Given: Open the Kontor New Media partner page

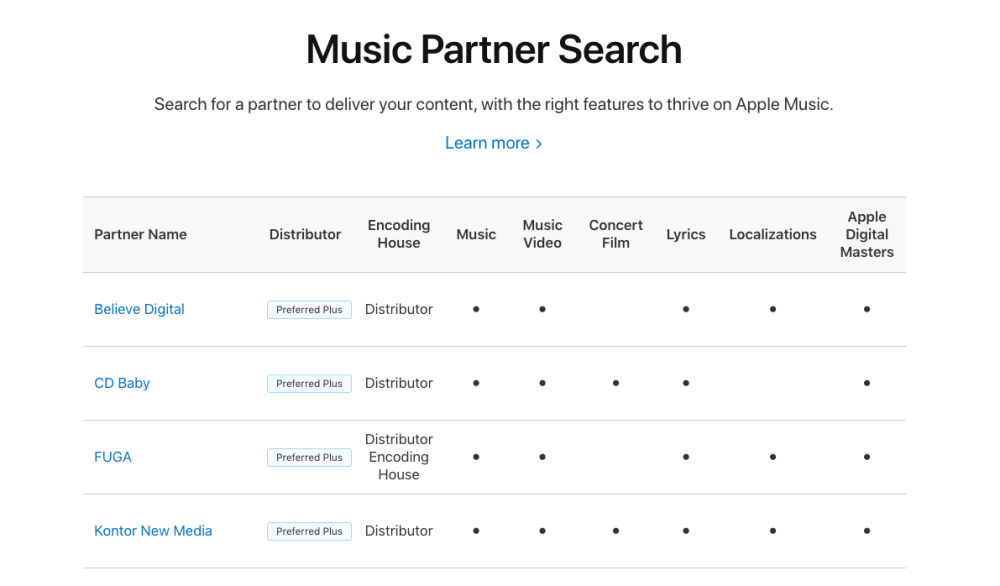Looking at the screenshot, I should click(153, 531).
